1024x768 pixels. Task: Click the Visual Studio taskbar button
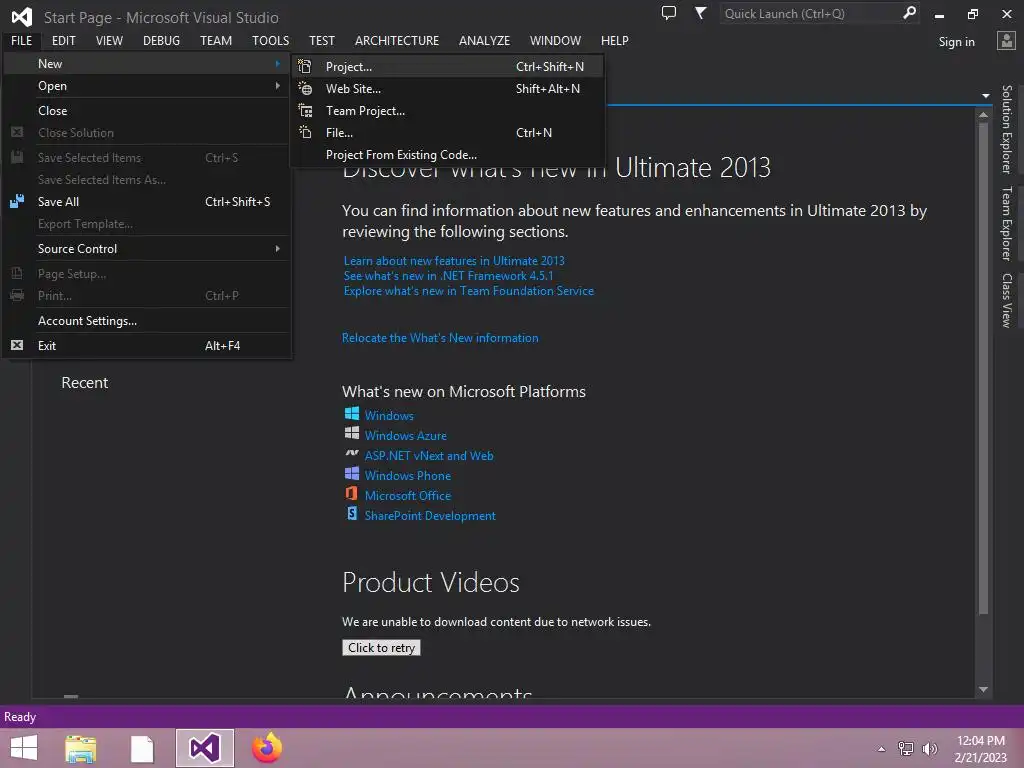204,748
